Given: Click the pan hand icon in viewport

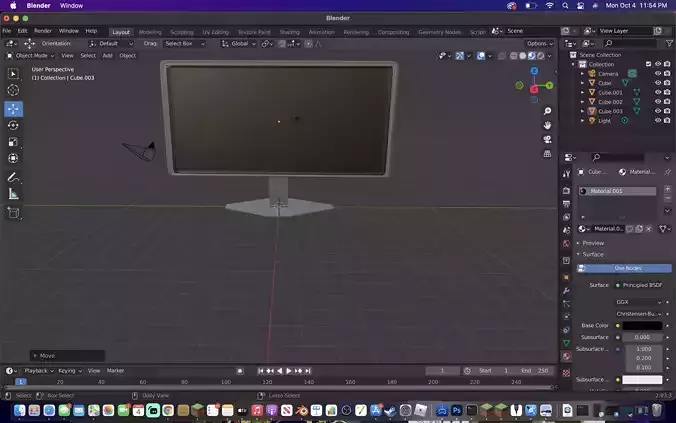Looking at the screenshot, I should [547, 125].
